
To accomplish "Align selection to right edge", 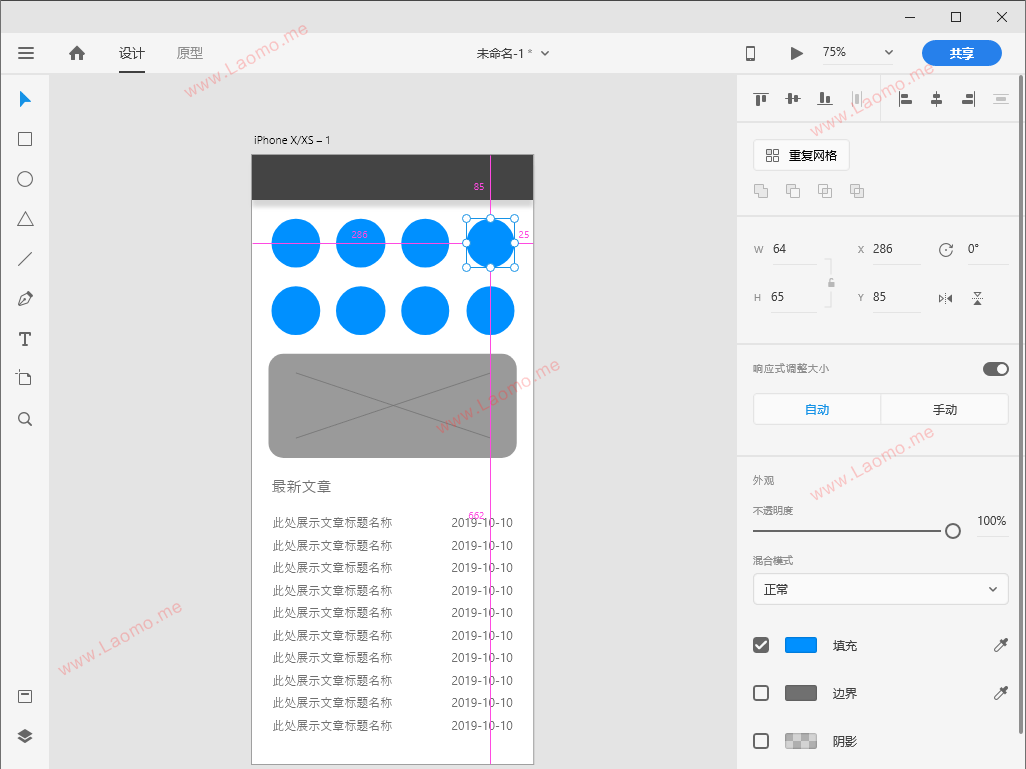I will 969,99.
